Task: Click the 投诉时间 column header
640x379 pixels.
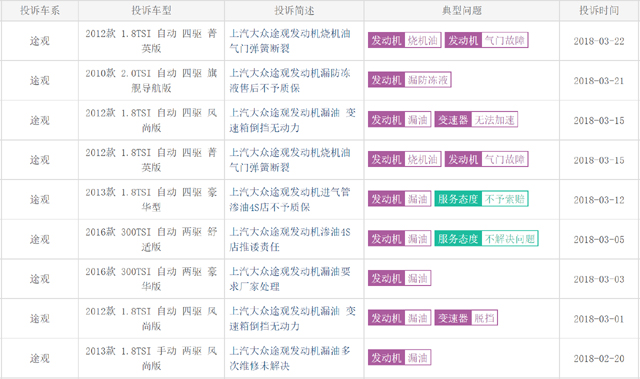Action: (x=599, y=11)
